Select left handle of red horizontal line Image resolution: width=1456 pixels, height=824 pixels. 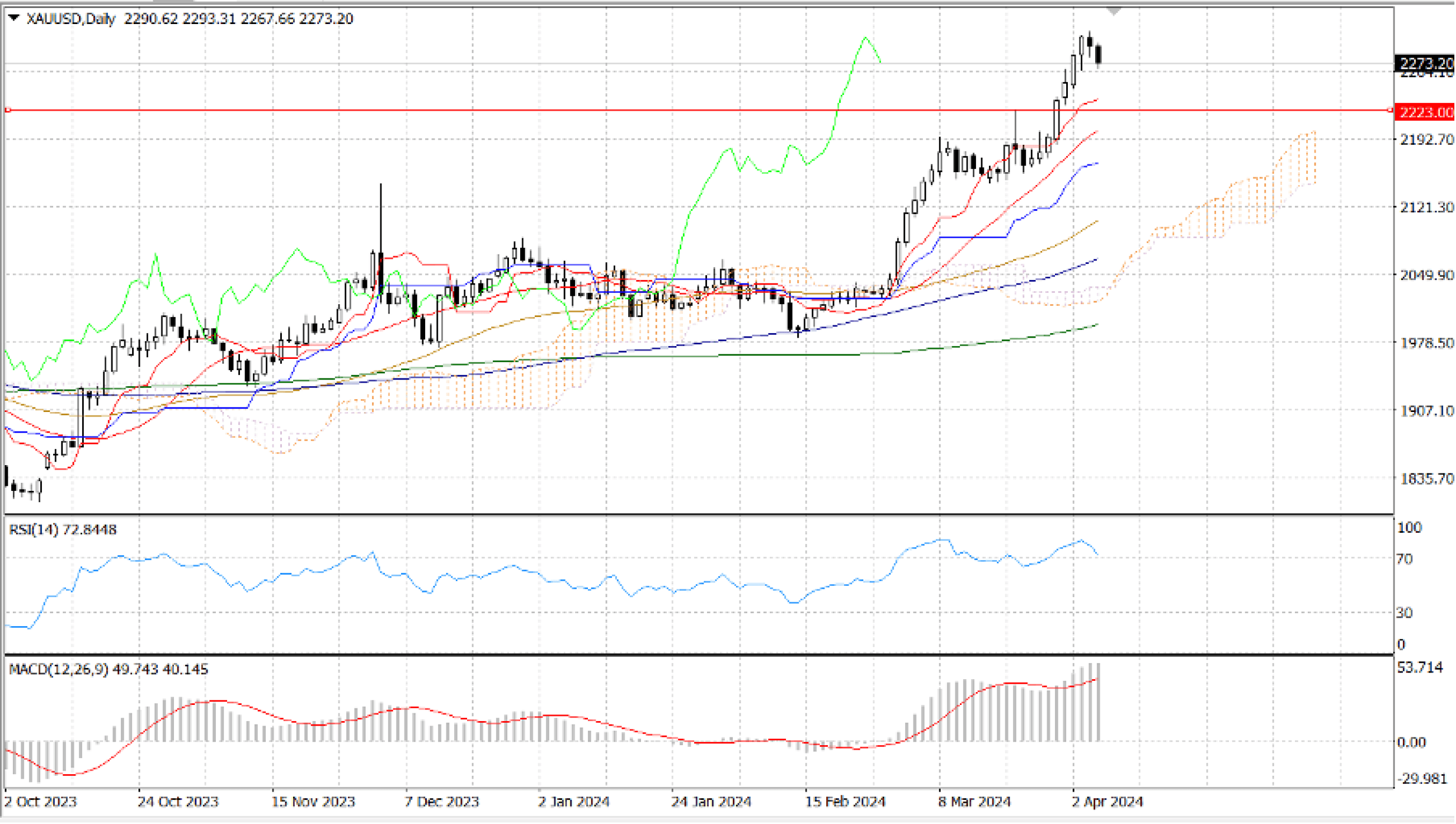click(x=7, y=110)
